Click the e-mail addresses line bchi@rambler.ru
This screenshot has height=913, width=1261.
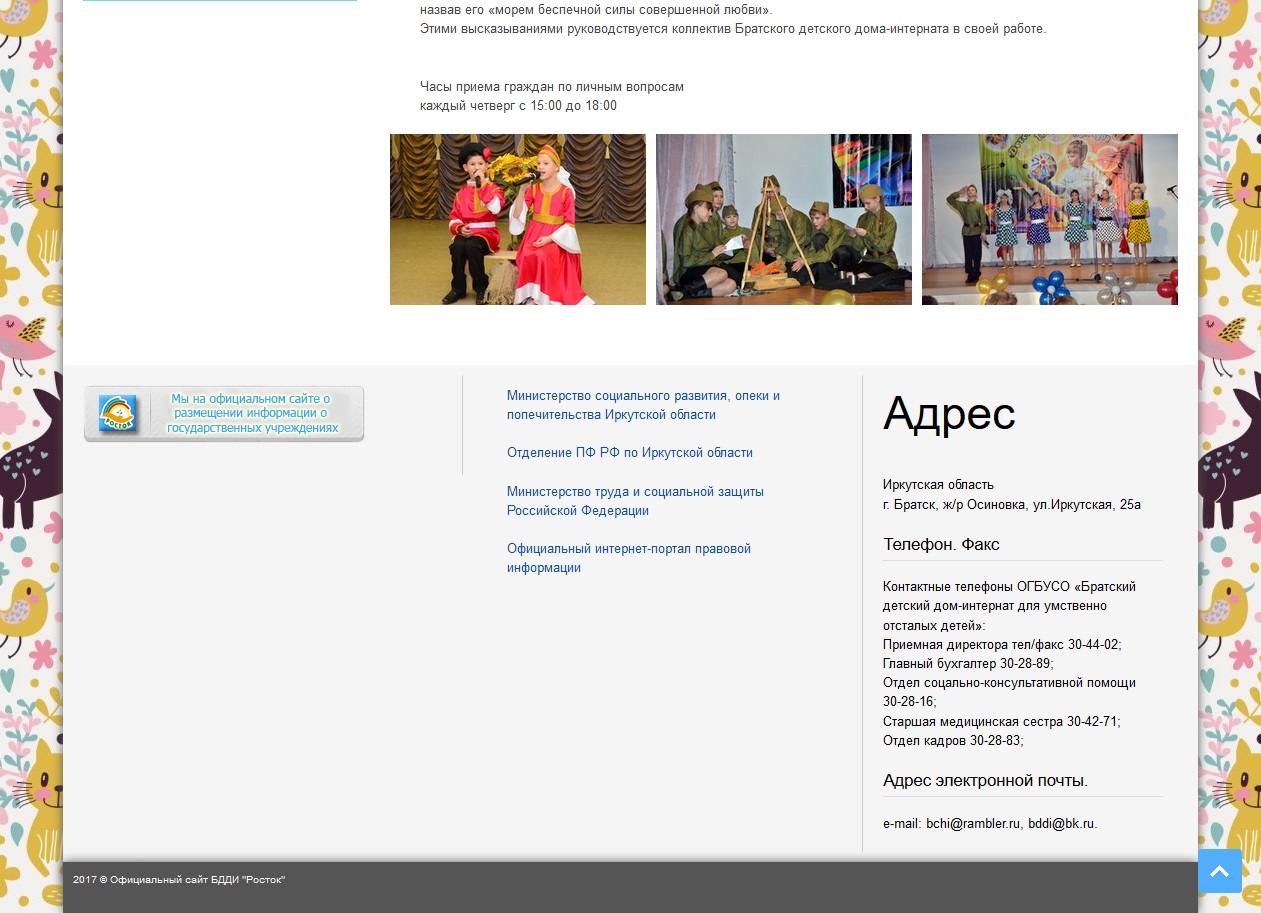[990, 824]
